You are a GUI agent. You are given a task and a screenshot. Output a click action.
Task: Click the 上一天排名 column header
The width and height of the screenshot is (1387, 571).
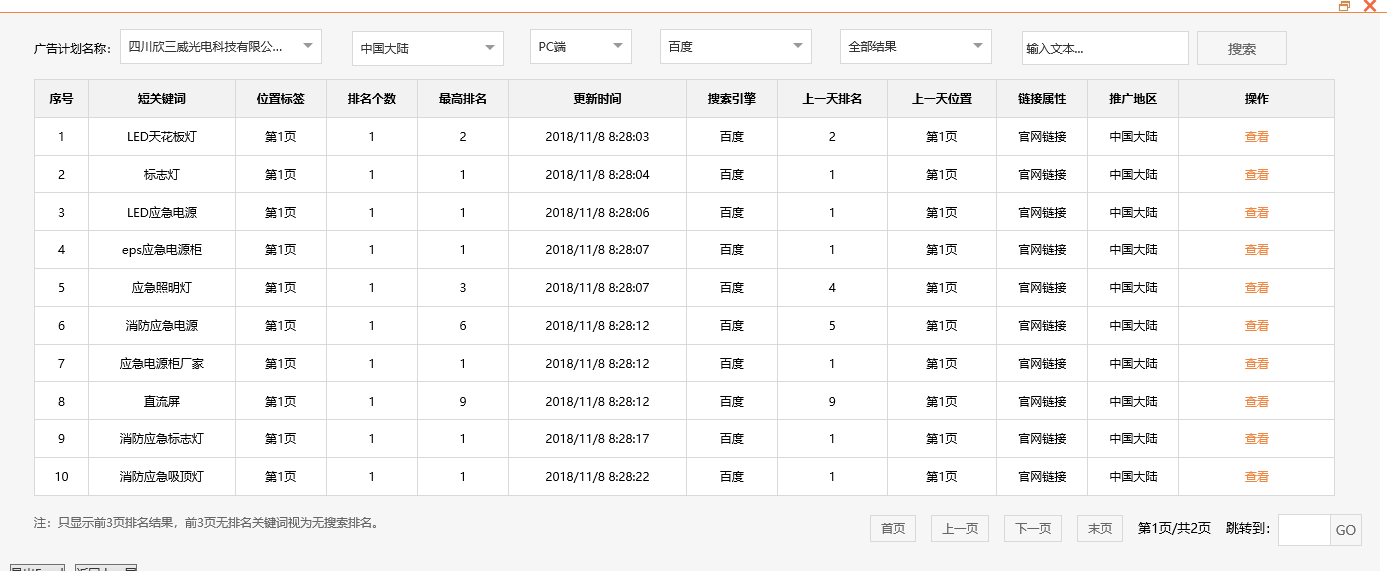(x=832, y=99)
